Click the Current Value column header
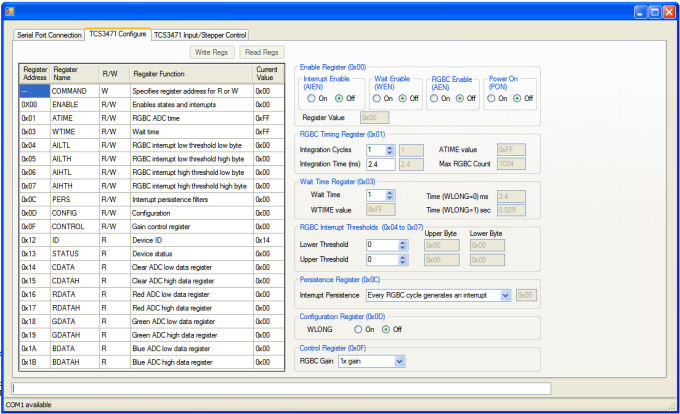680x414 pixels. coord(268,74)
